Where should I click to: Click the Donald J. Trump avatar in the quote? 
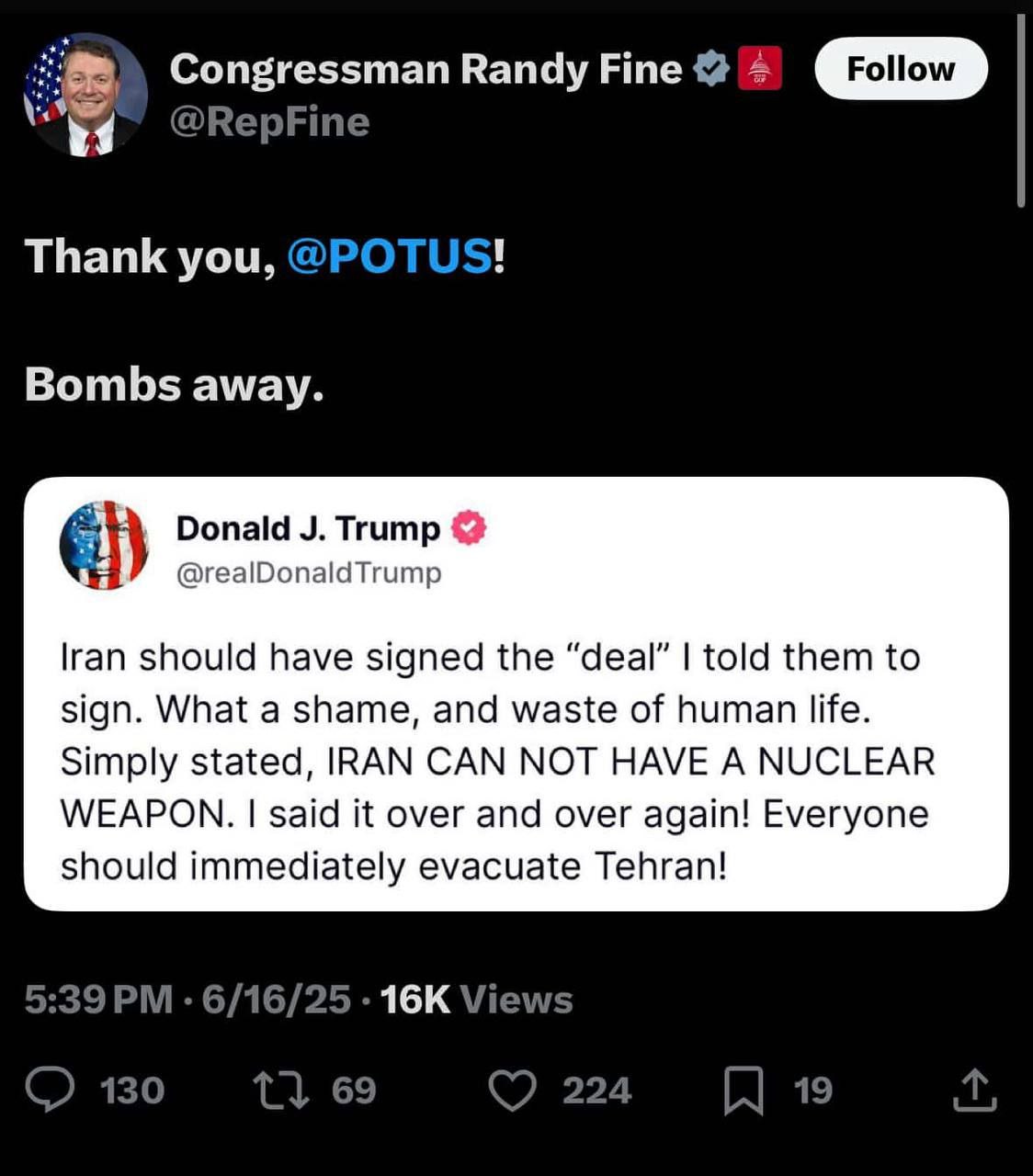tap(104, 545)
